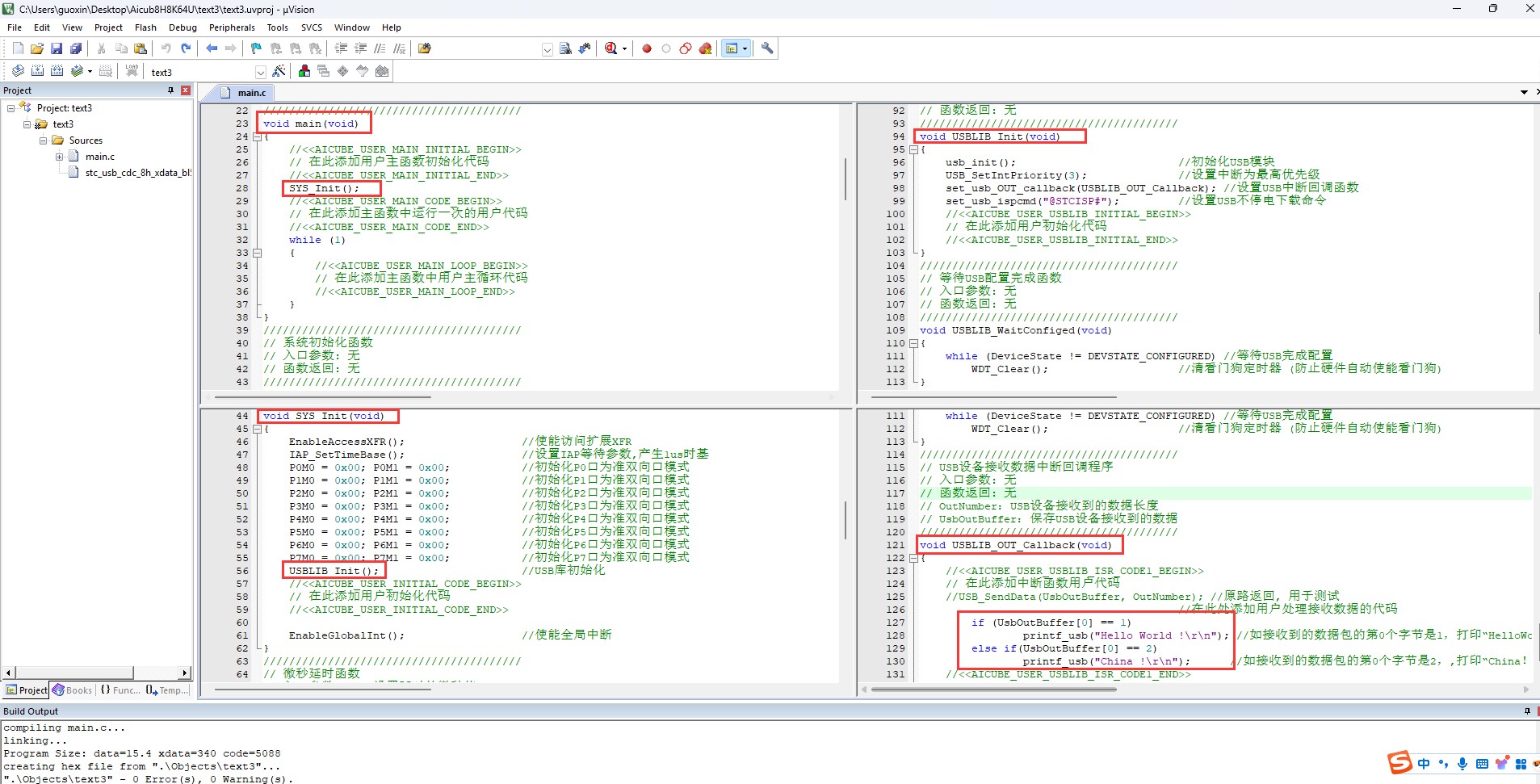Open Options for Target magic wand
The height and width of the screenshot is (784, 1540).
pos(279,71)
